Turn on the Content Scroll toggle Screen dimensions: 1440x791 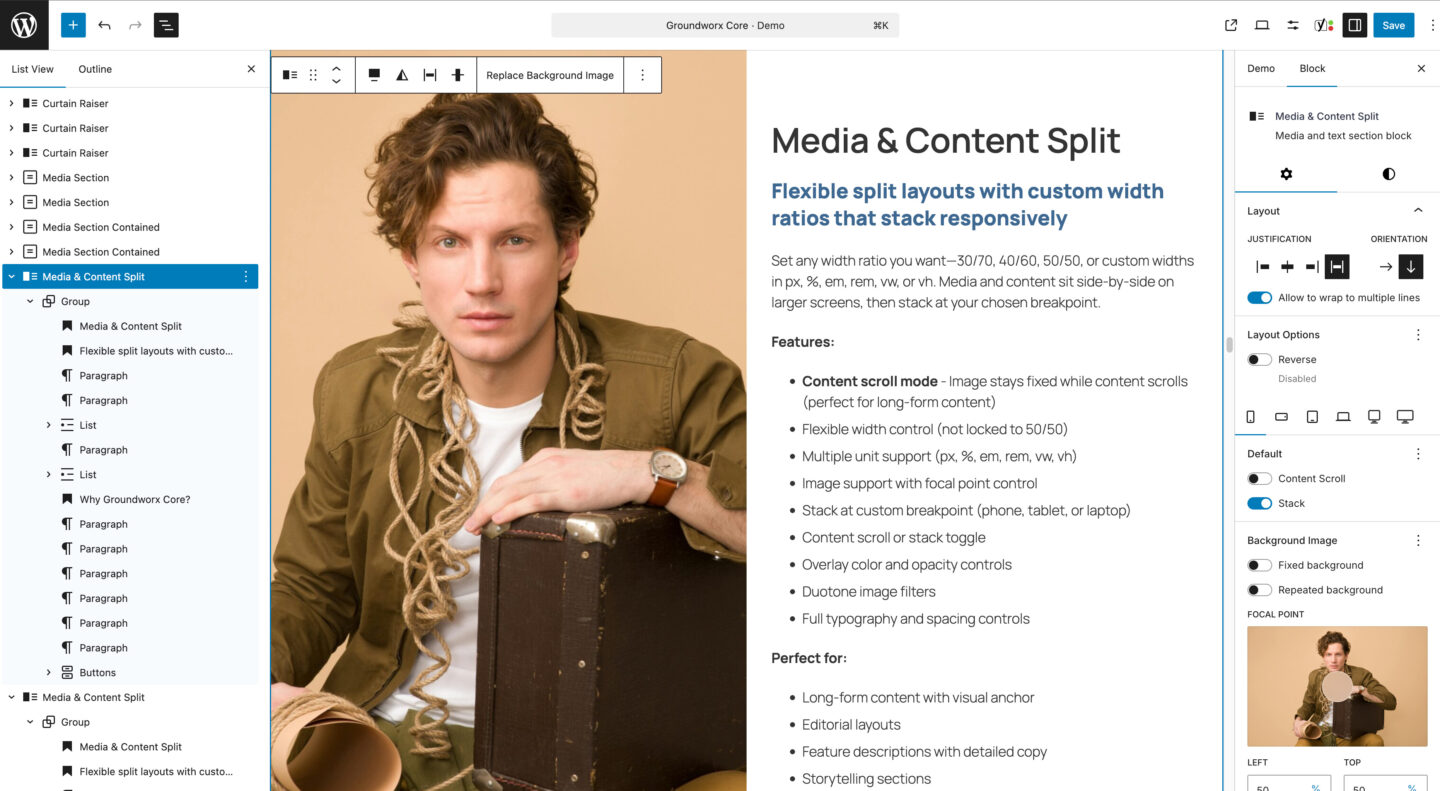1259,478
